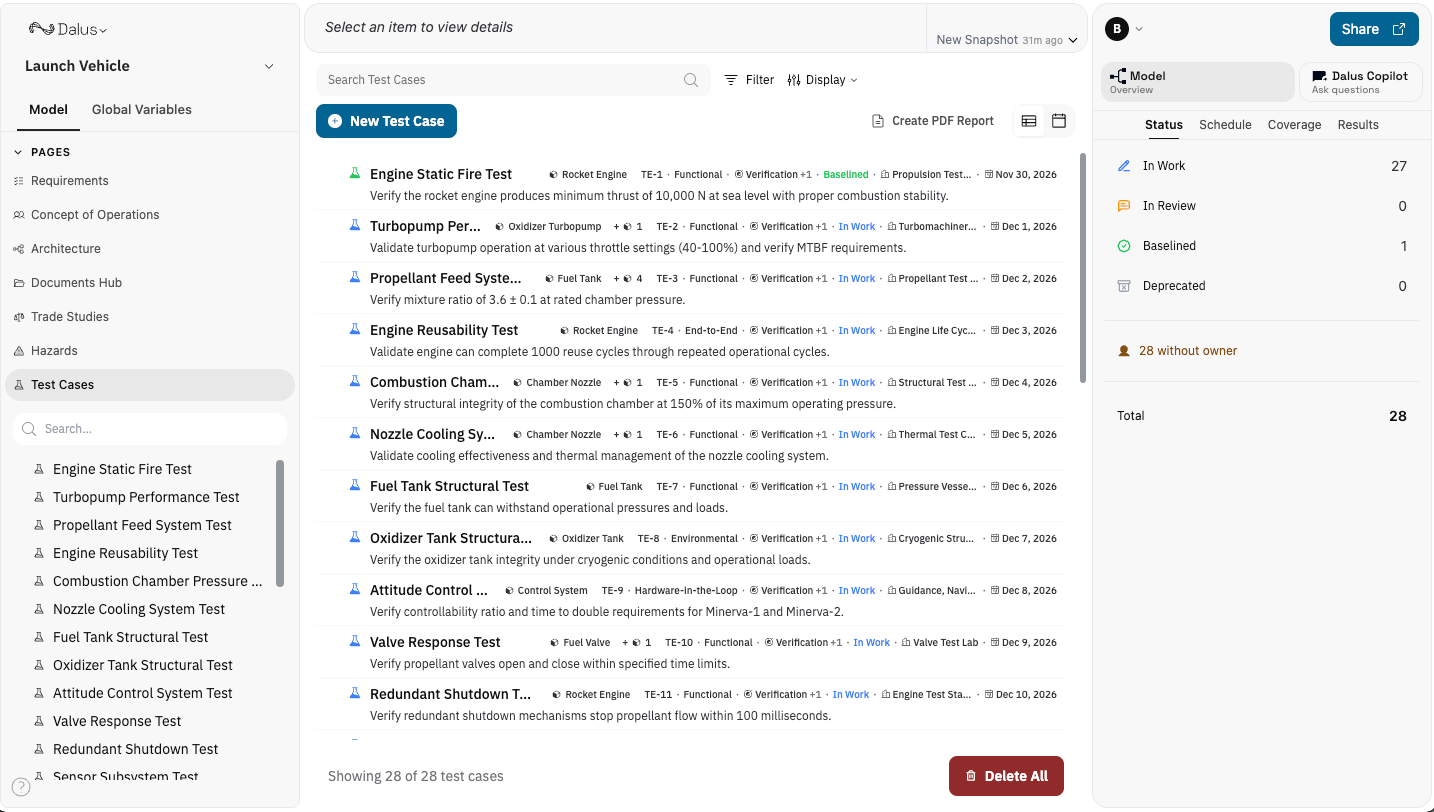Switch to calendar view icon
Image resolution: width=1434 pixels, height=812 pixels.
coord(1059,121)
